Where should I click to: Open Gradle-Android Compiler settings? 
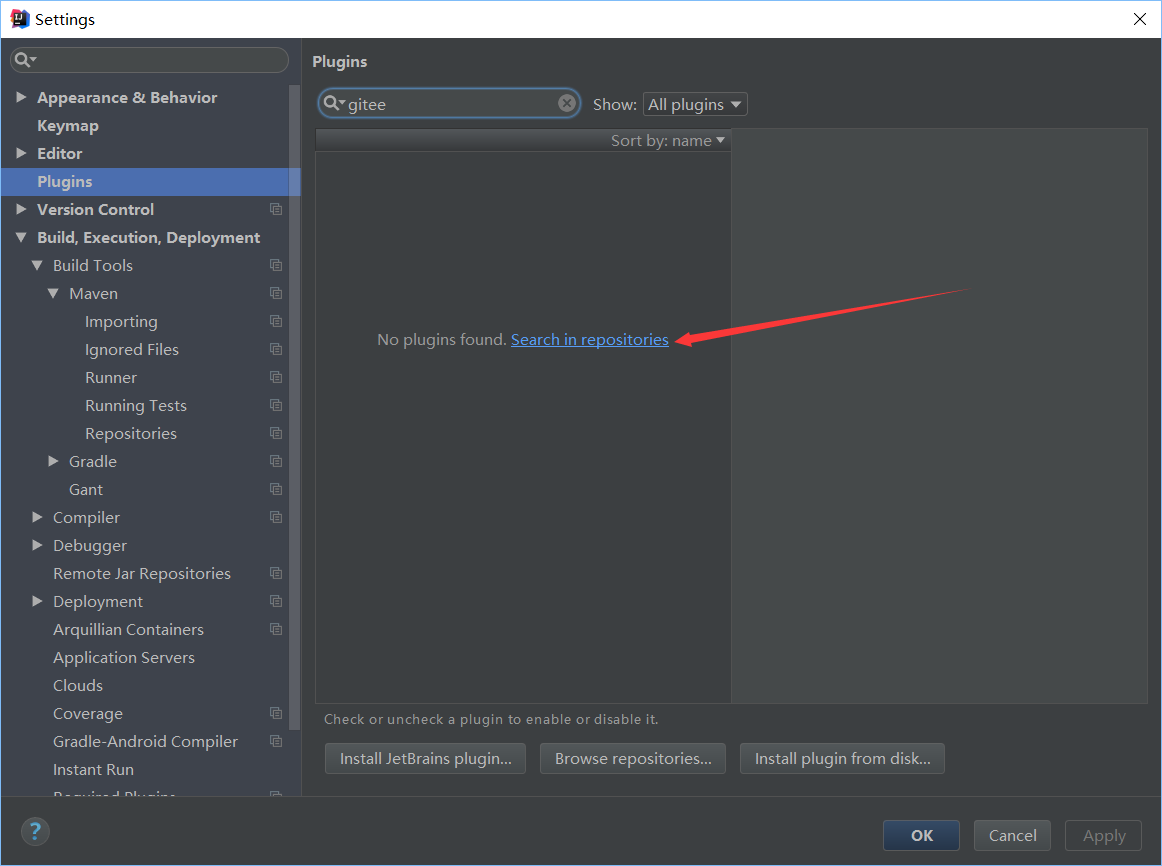point(145,742)
